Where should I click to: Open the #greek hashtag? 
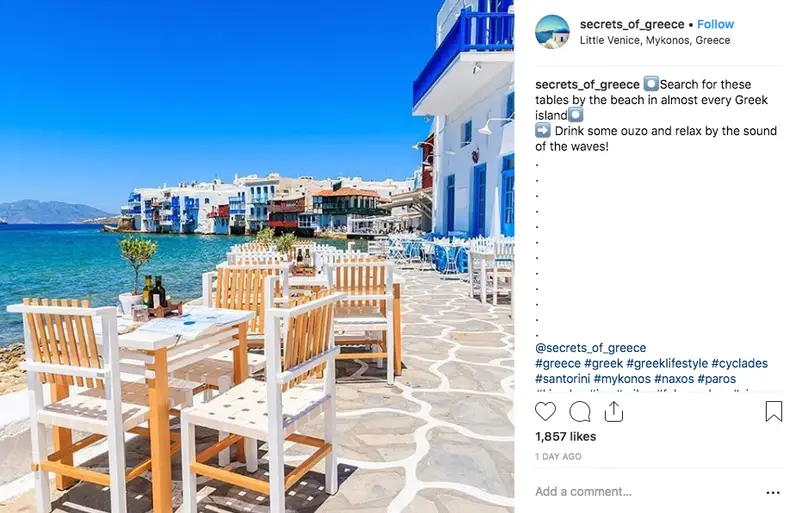click(x=604, y=363)
